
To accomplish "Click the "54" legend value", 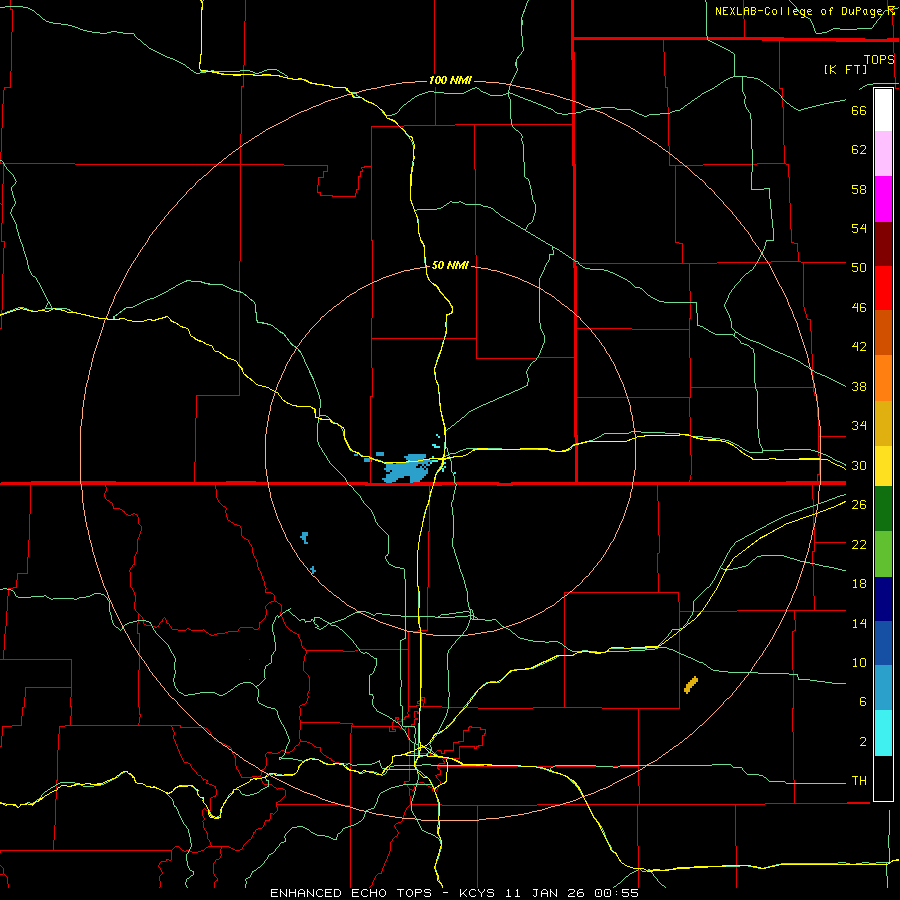I will coord(859,228).
